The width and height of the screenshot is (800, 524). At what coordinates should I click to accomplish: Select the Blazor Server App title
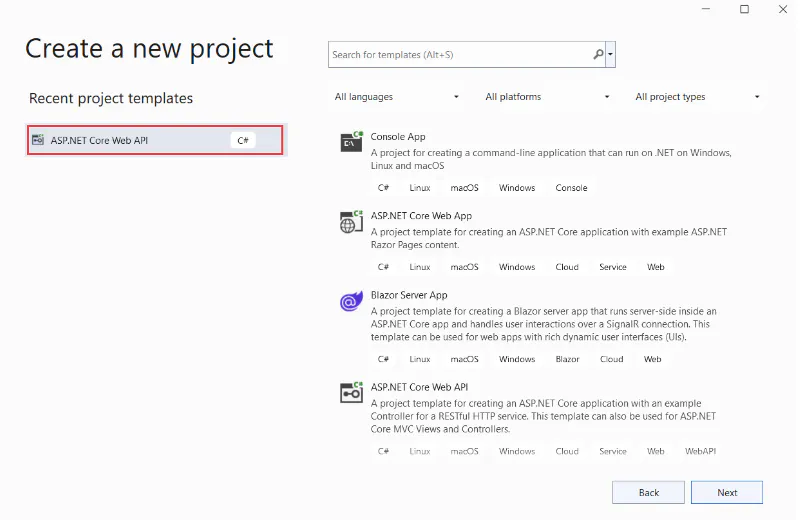(x=409, y=295)
